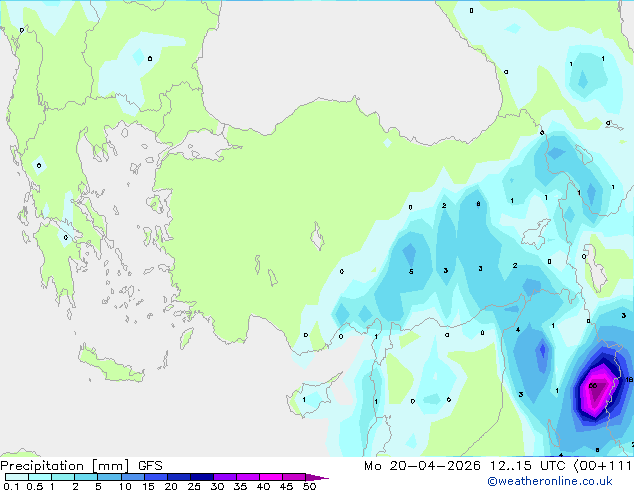
Task: Click the '1' value on Cyprus
Action: 304,400
